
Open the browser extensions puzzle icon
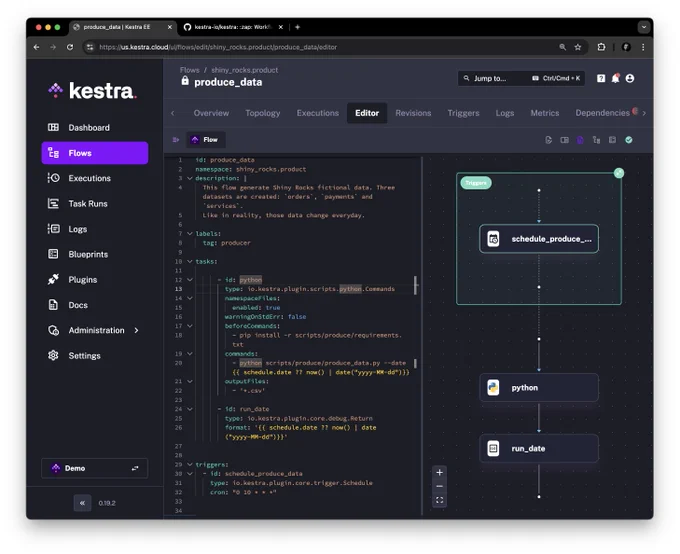[x=601, y=47]
